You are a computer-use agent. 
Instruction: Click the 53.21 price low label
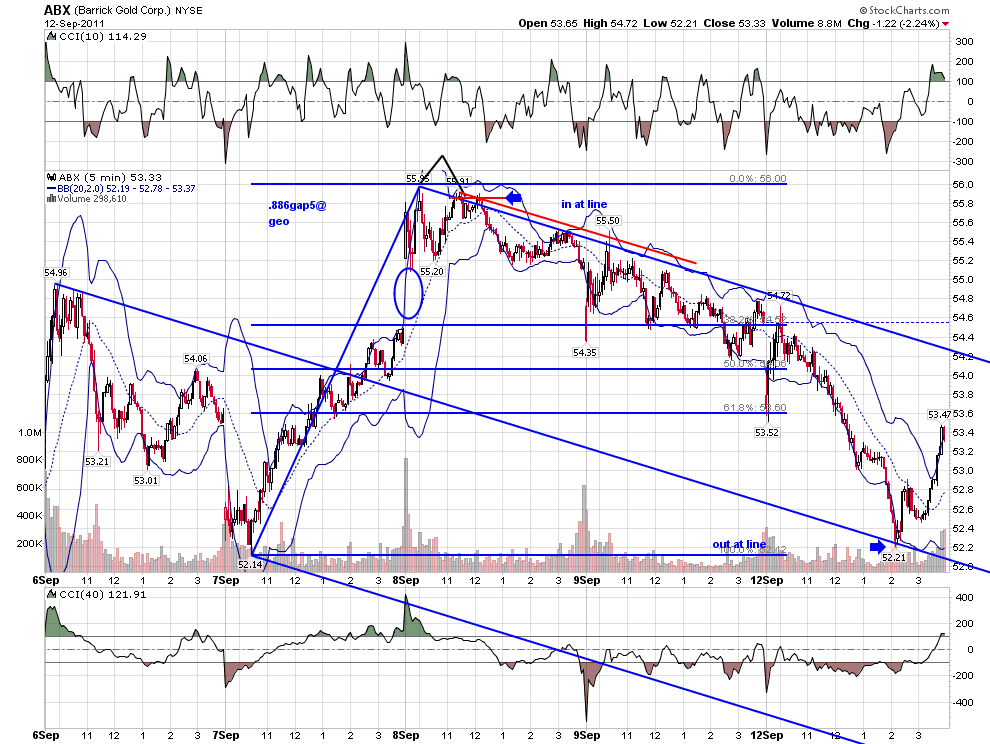click(97, 461)
